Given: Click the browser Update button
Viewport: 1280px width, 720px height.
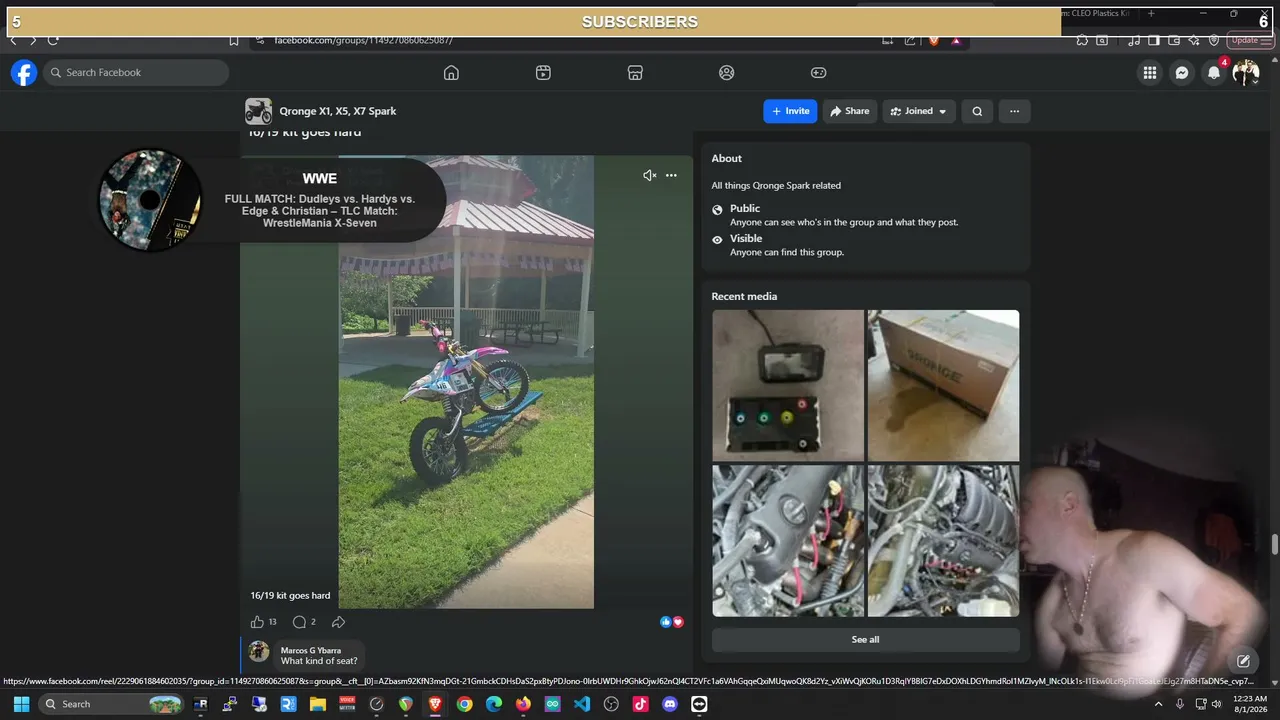Looking at the screenshot, I should [1249, 40].
